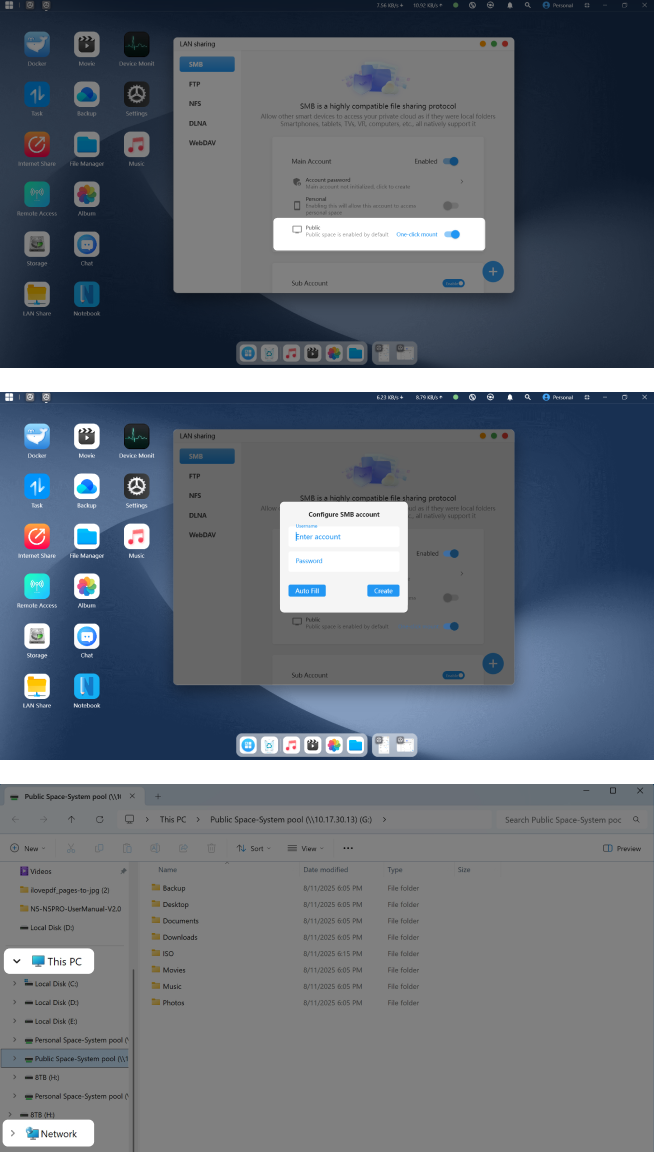Add a new File Explorer tab
The image size is (654, 1152).
coord(157,795)
